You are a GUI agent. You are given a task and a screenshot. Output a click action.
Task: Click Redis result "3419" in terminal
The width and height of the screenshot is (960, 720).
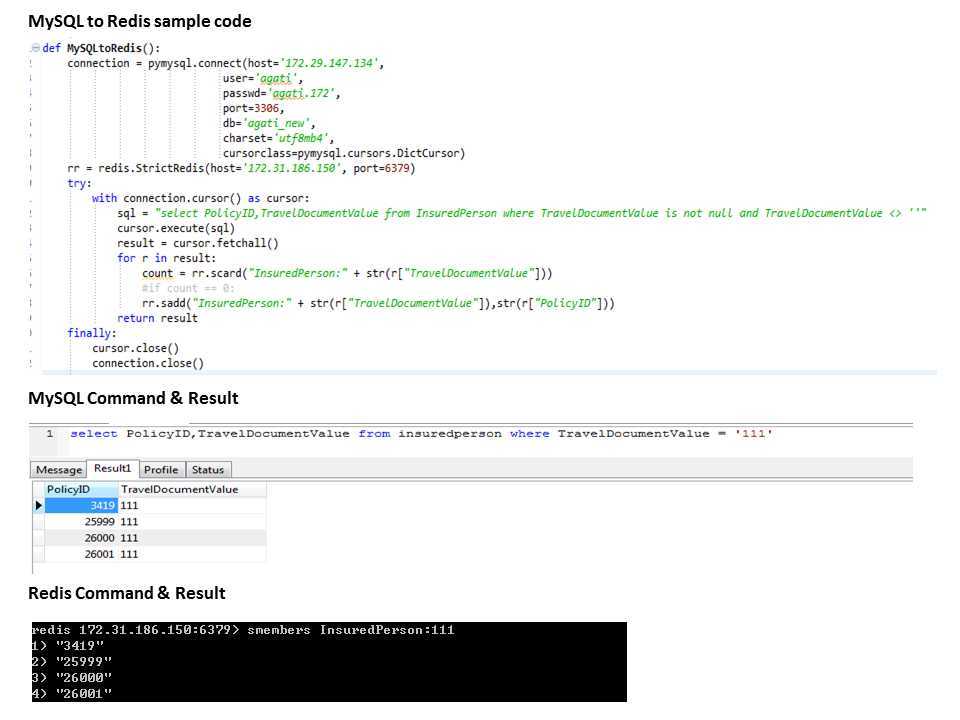80,646
